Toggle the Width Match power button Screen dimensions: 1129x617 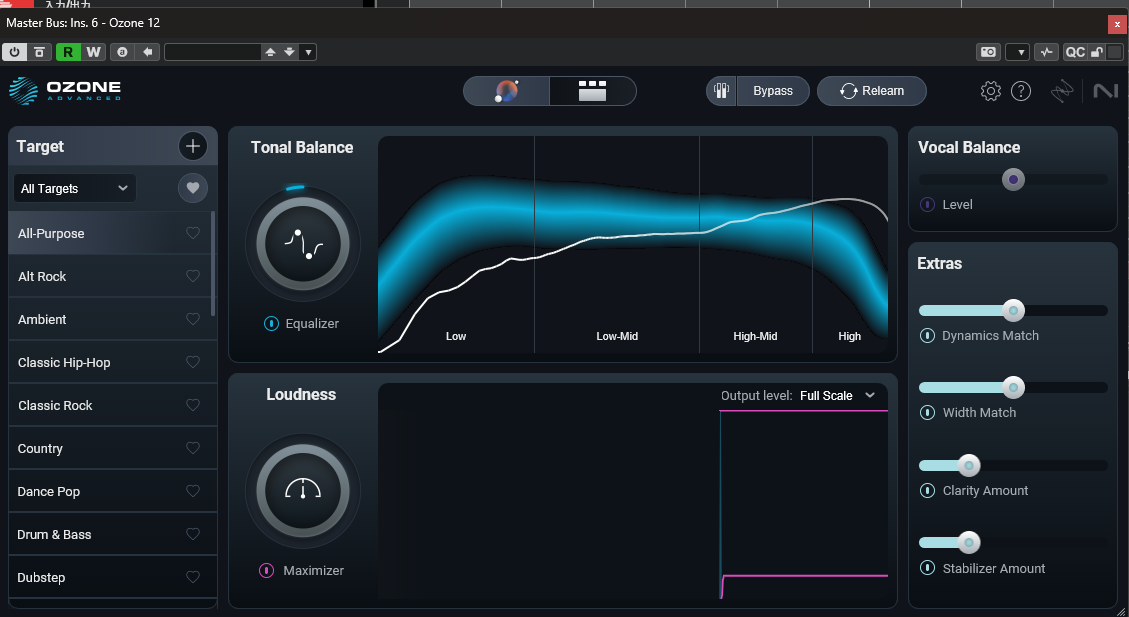coord(927,413)
